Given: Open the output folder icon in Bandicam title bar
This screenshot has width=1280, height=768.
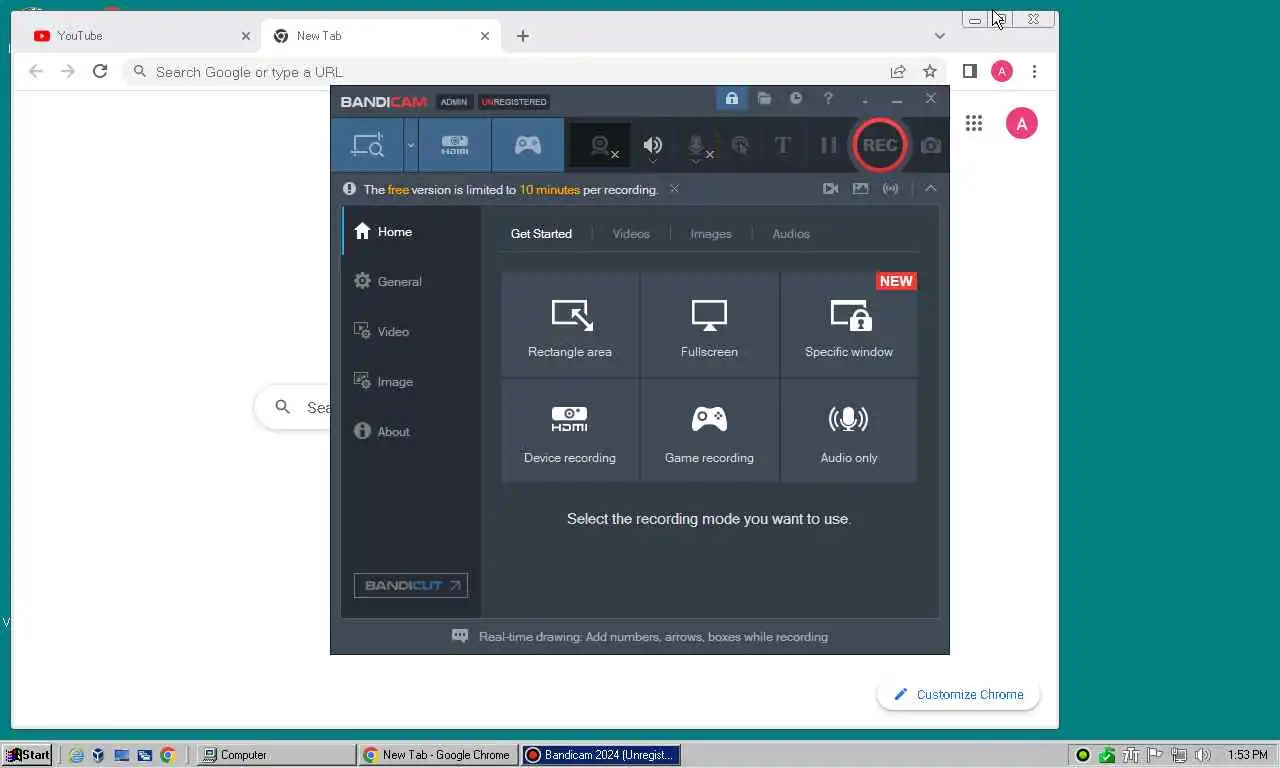Looking at the screenshot, I should click(764, 98).
